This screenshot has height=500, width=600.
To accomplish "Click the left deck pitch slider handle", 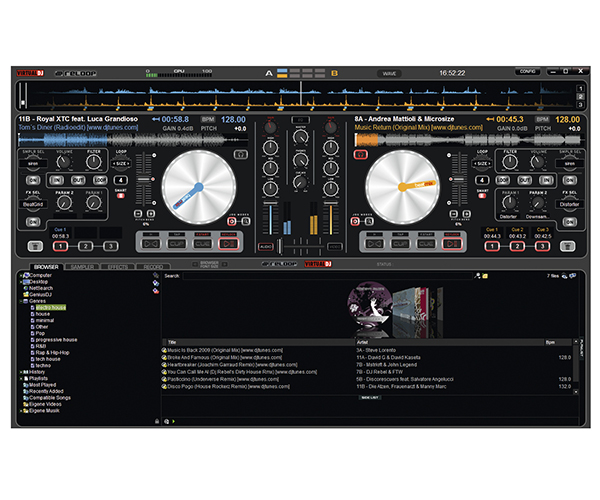I will coord(144,179).
